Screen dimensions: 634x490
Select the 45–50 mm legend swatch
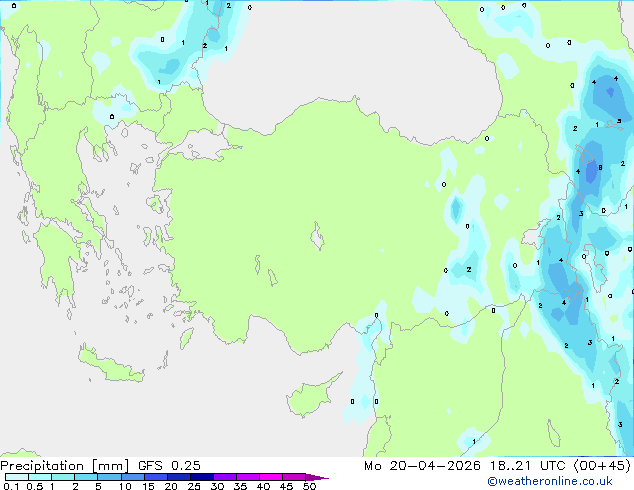[294, 477]
